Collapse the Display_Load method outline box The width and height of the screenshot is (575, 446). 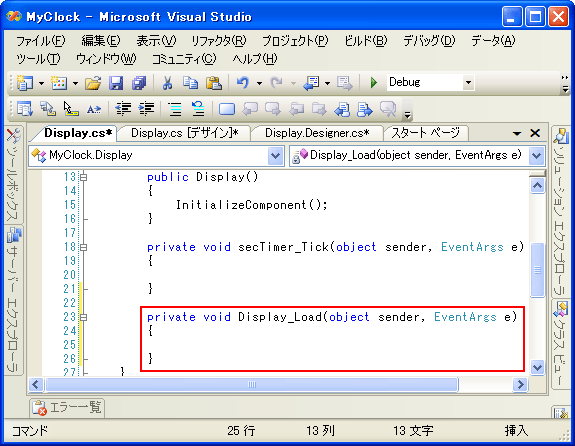pos(84,318)
